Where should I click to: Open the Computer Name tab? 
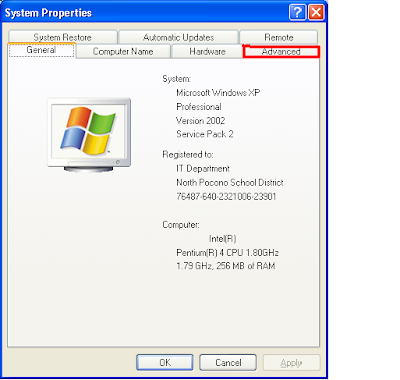123,52
